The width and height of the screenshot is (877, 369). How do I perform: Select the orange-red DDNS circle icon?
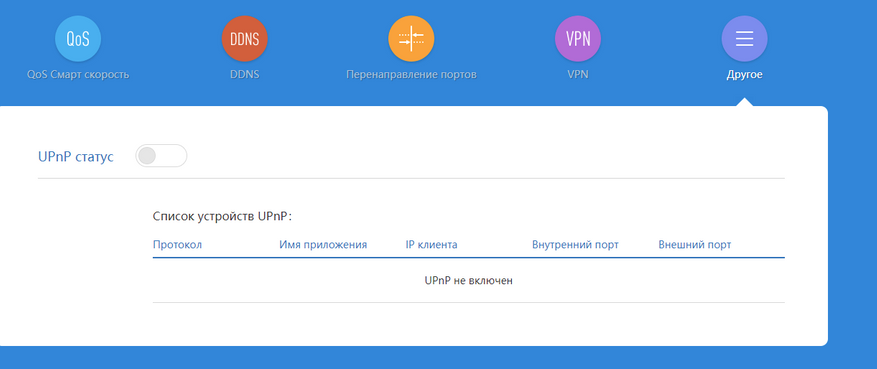click(x=244, y=39)
